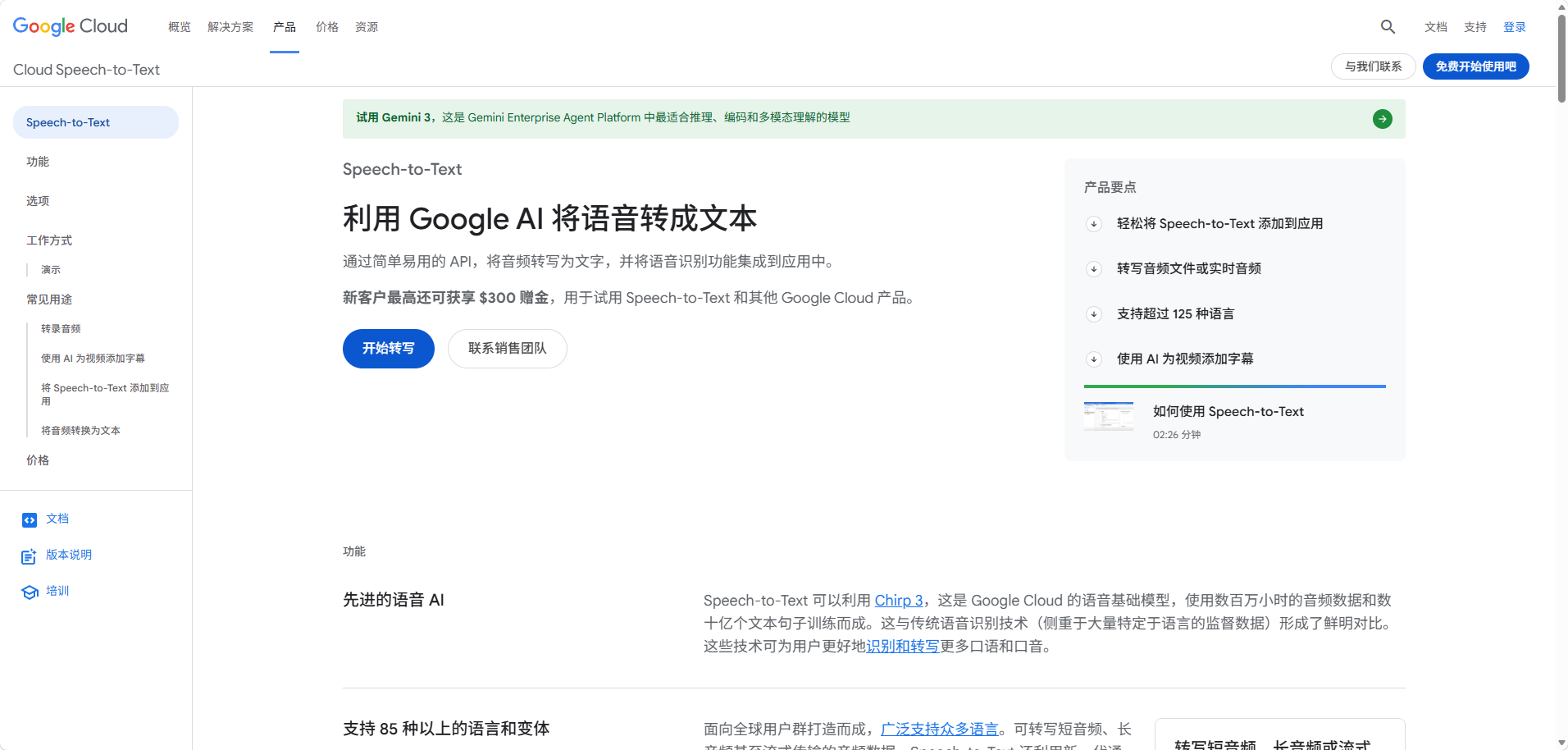This screenshot has width=1568, height=750.
Task: Open sidebar entry 将 Speech-to-Text 添加到应用
Action: point(105,395)
